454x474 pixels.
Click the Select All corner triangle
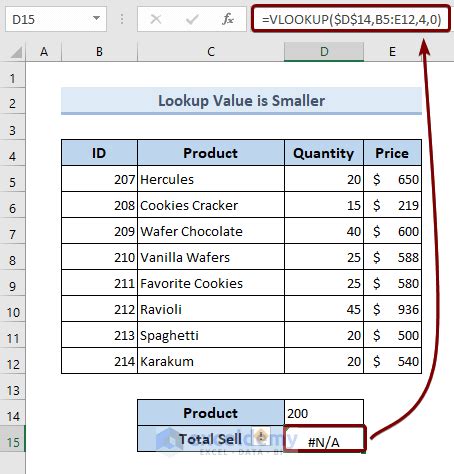pyautogui.click(x=15, y=52)
